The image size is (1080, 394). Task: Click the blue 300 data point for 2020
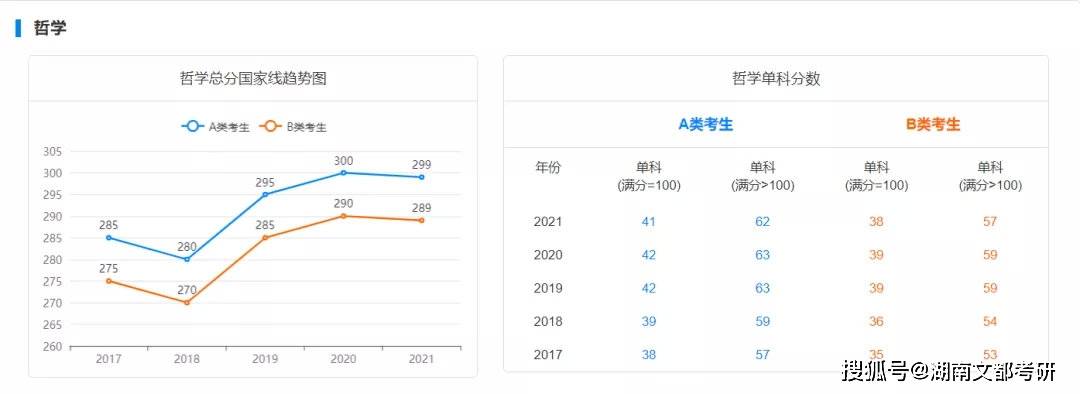[343, 173]
